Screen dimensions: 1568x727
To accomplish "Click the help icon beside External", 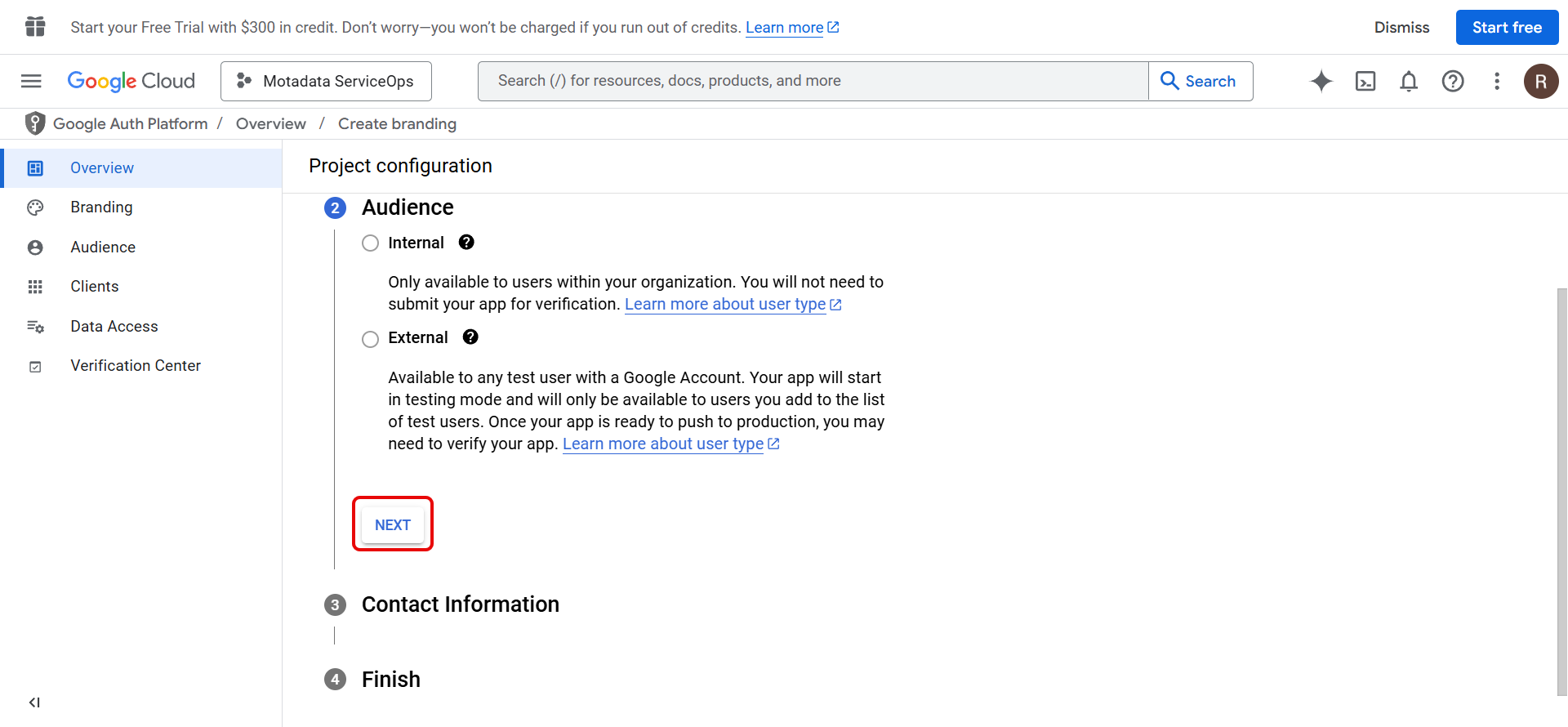I will pos(470,337).
